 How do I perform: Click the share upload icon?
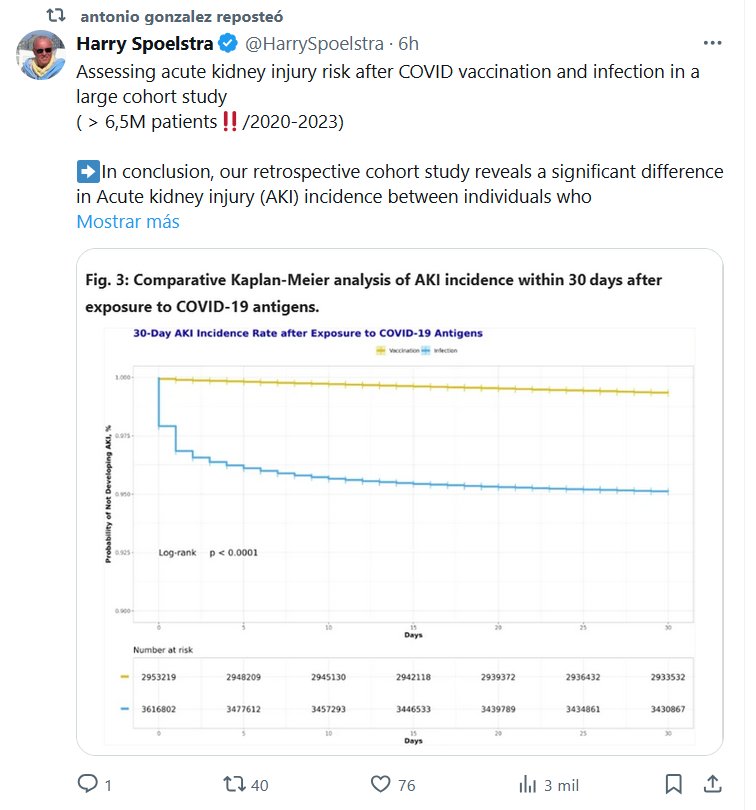pos(712,785)
